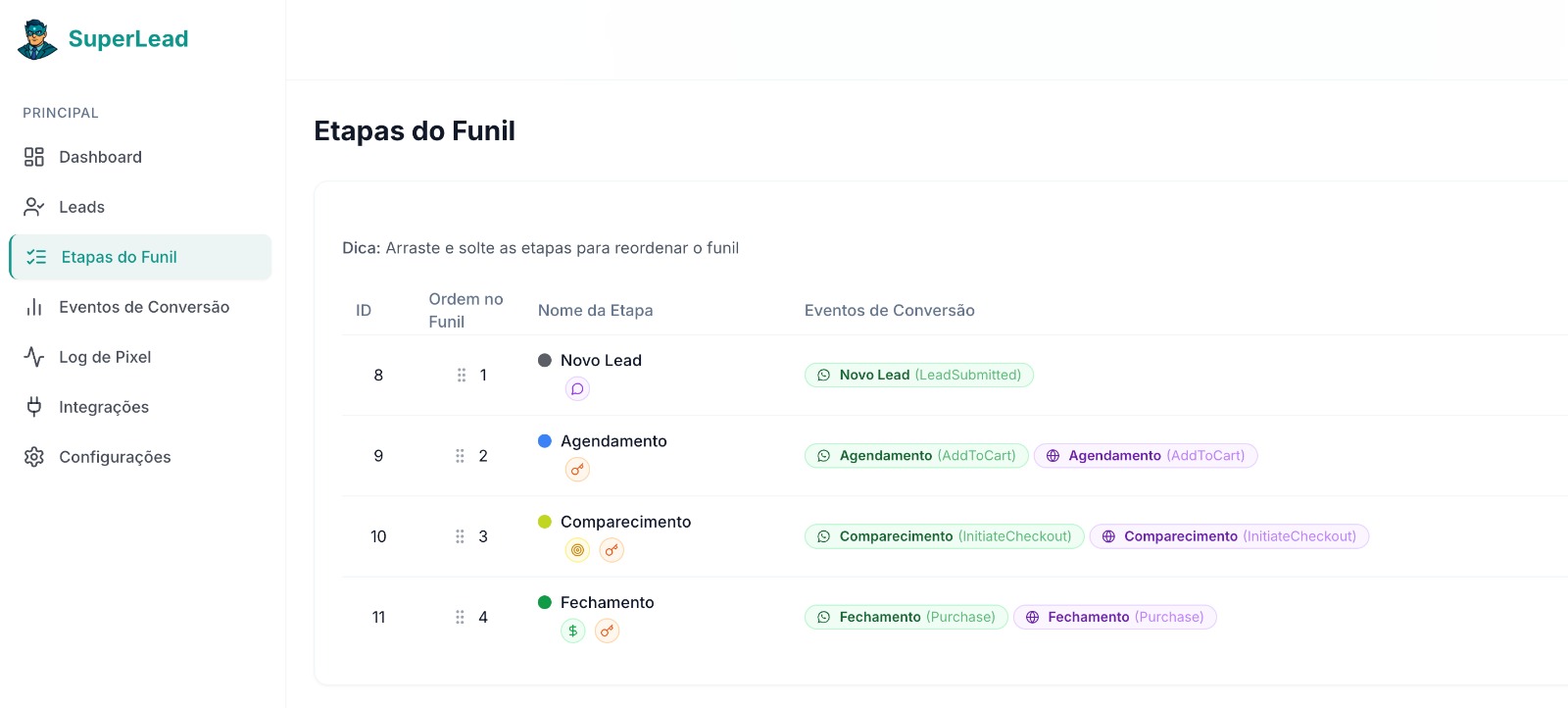Grab the drag handle for Comparecimento row
Screen dimensions: 1568x708
pos(460,536)
